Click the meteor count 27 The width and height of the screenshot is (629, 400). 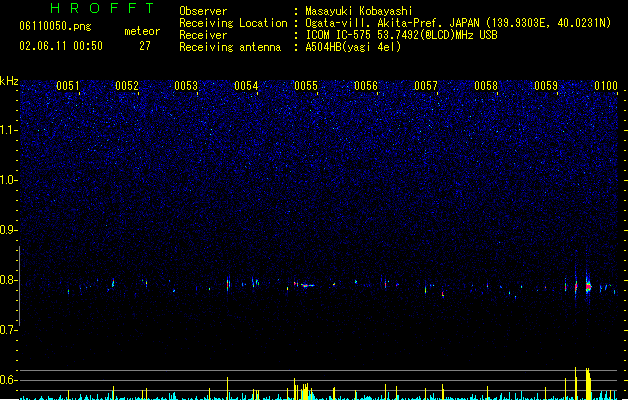coord(145,46)
